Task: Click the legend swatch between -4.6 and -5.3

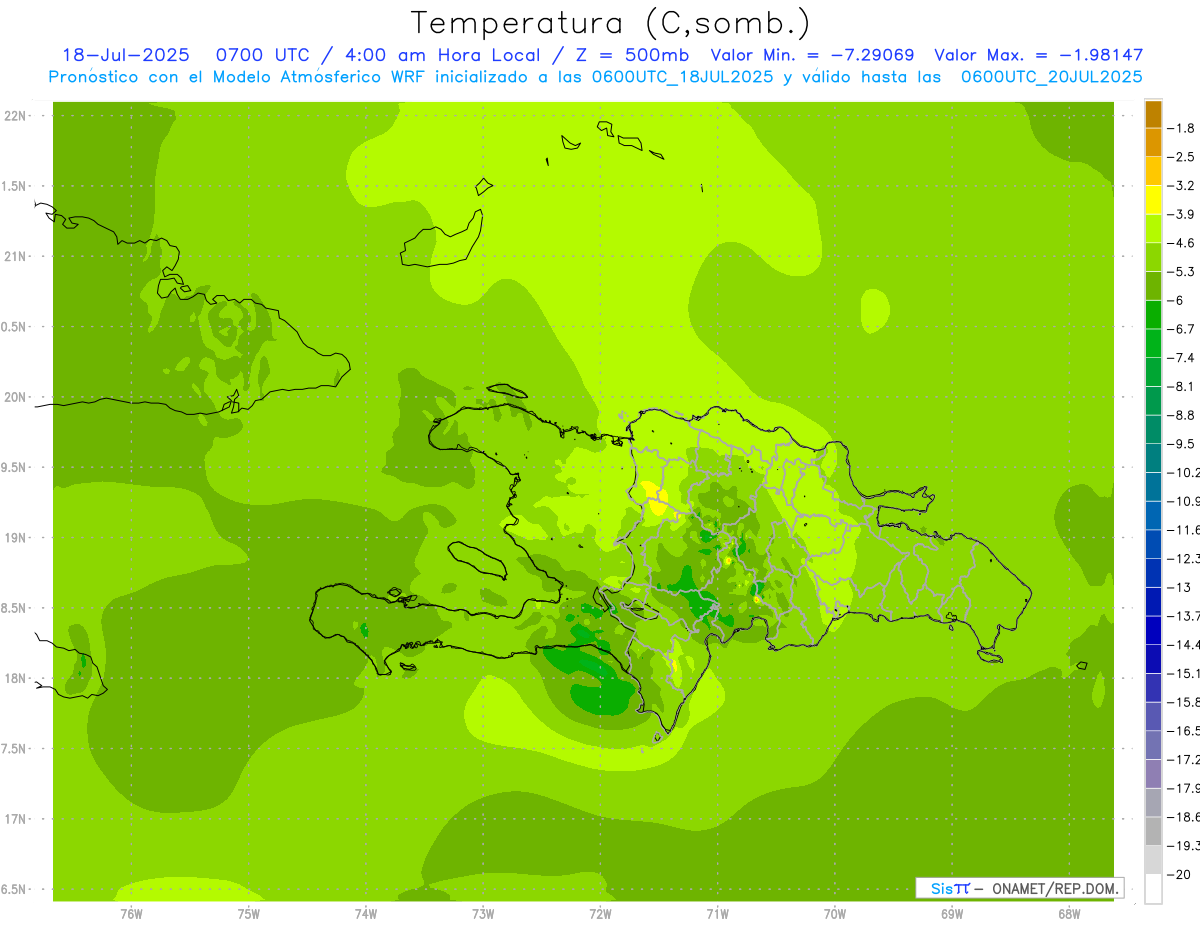Action: coord(1153,257)
